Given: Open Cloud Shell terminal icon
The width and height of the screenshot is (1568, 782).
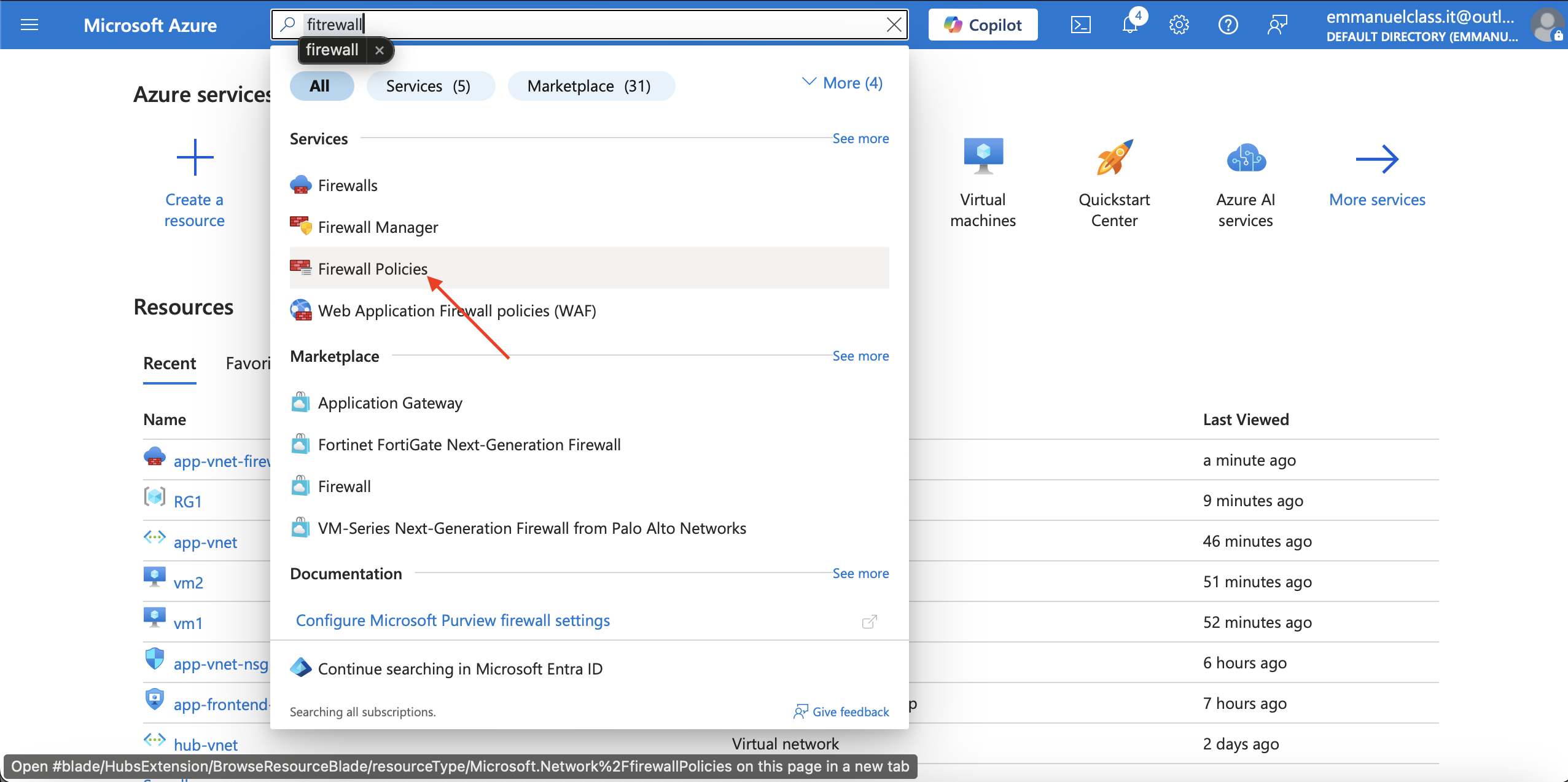Looking at the screenshot, I should 1080,25.
